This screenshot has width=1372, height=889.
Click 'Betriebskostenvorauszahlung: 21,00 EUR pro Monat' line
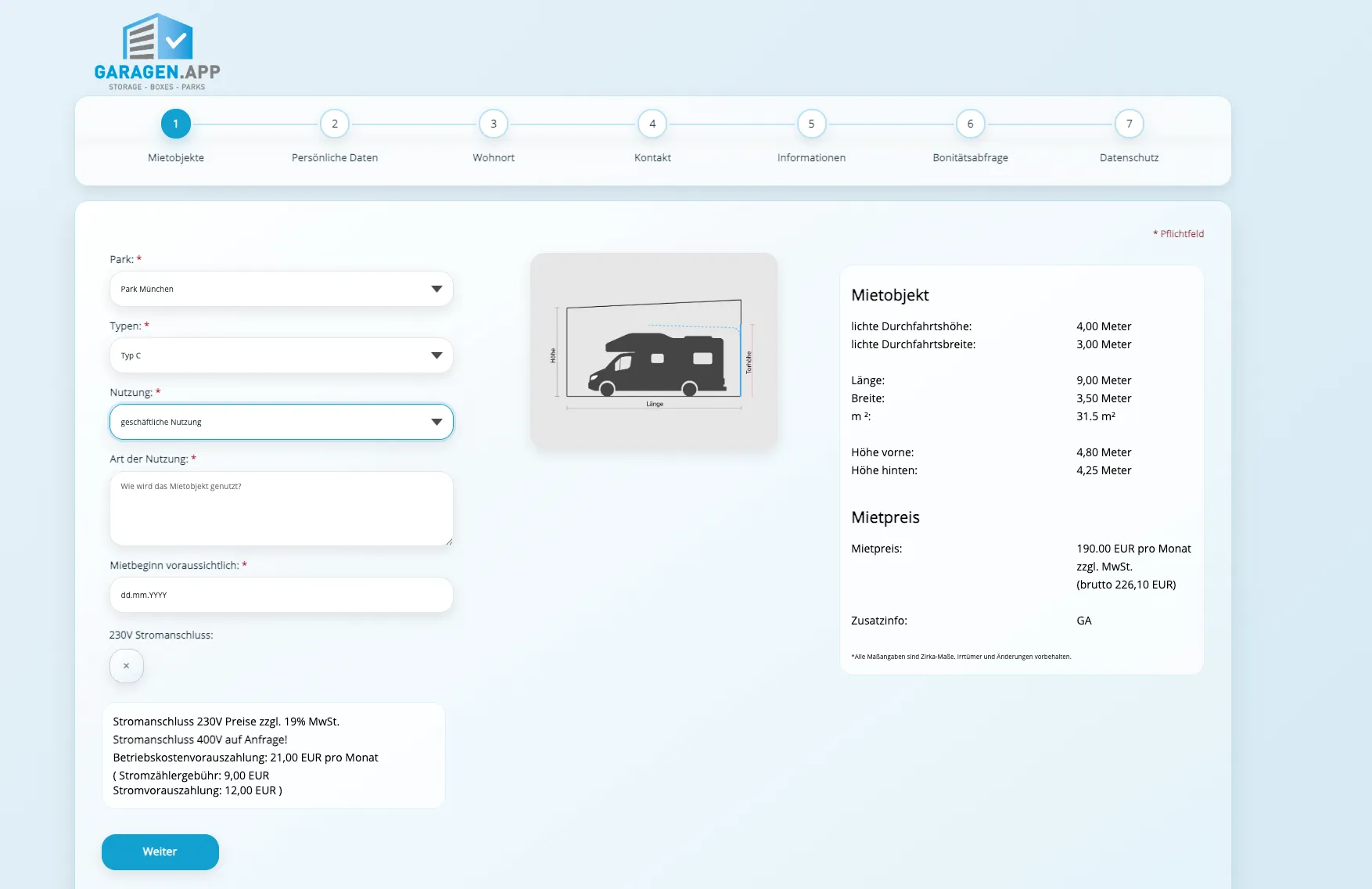tap(246, 758)
